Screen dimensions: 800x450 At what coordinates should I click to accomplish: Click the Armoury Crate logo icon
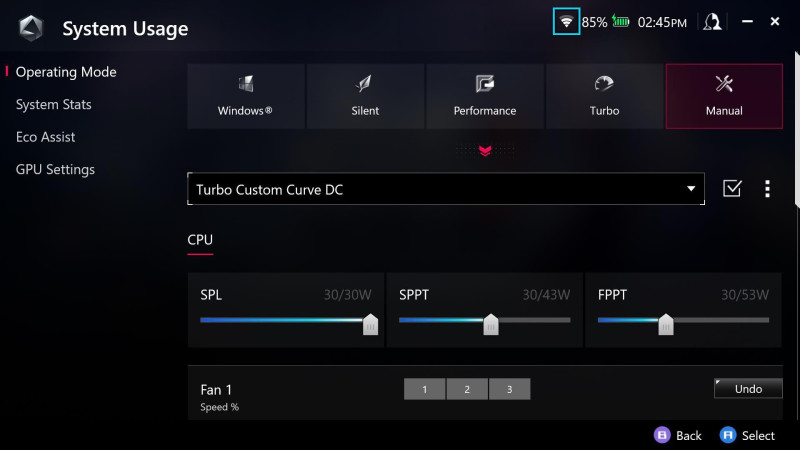(x=31, y=28)
